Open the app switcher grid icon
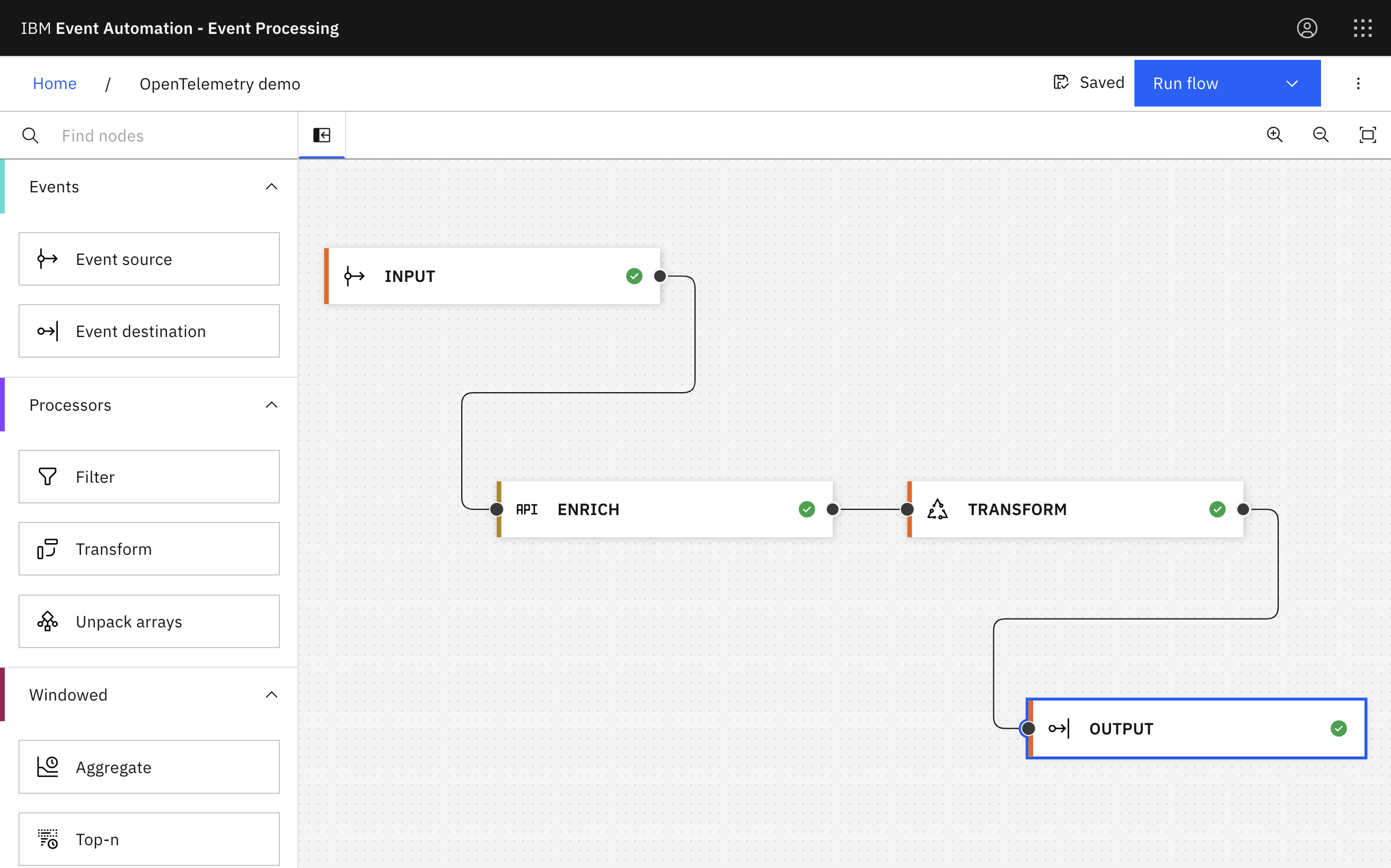This screenshot has width=1391, height=868. [x=1362, y=28]
